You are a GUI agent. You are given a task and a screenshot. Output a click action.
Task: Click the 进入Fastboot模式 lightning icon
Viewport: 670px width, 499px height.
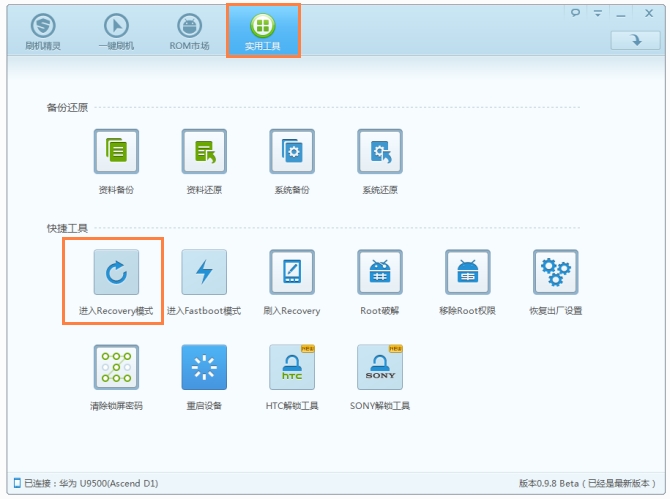[204, 272]
